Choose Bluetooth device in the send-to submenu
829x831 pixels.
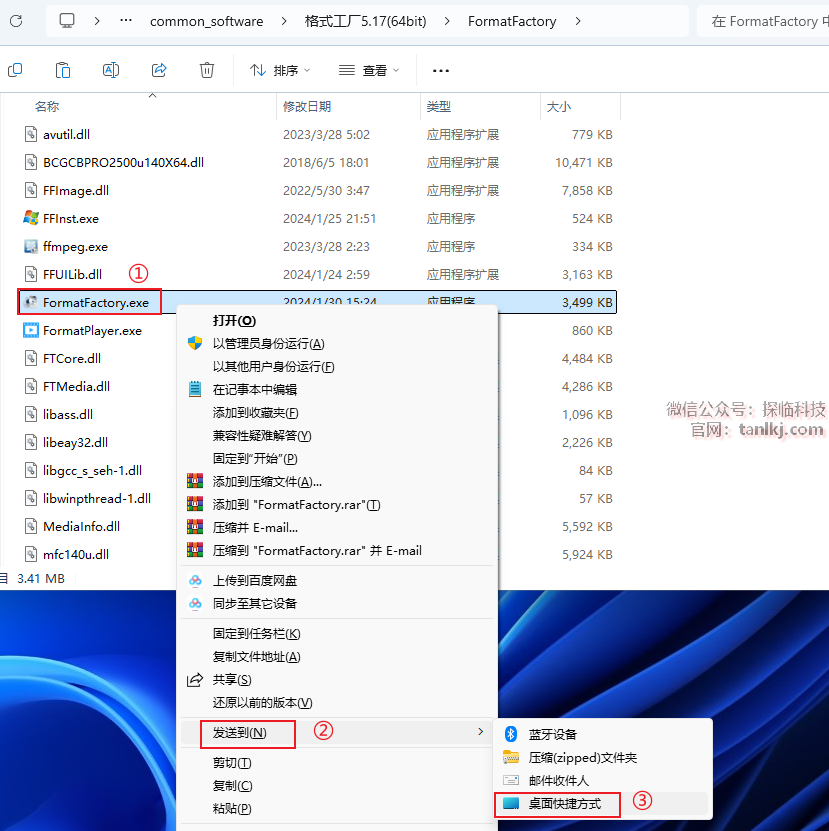click(x=552, y=734)
